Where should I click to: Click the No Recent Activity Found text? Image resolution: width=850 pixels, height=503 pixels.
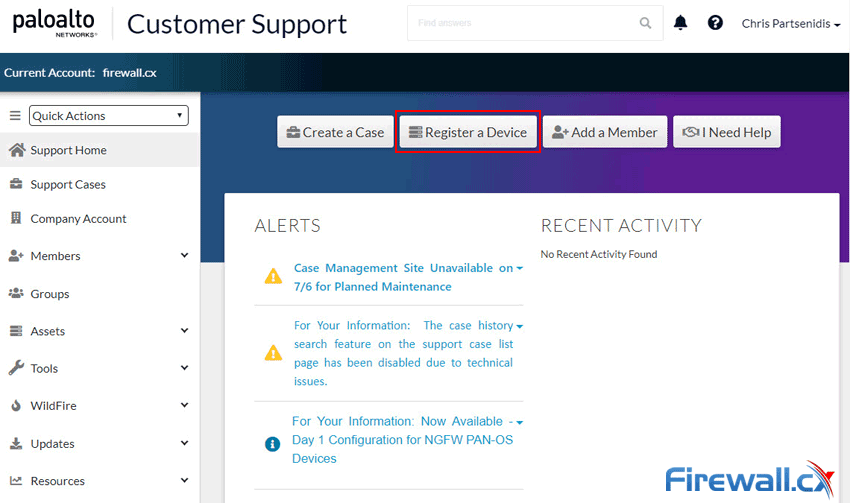(599, 254)
